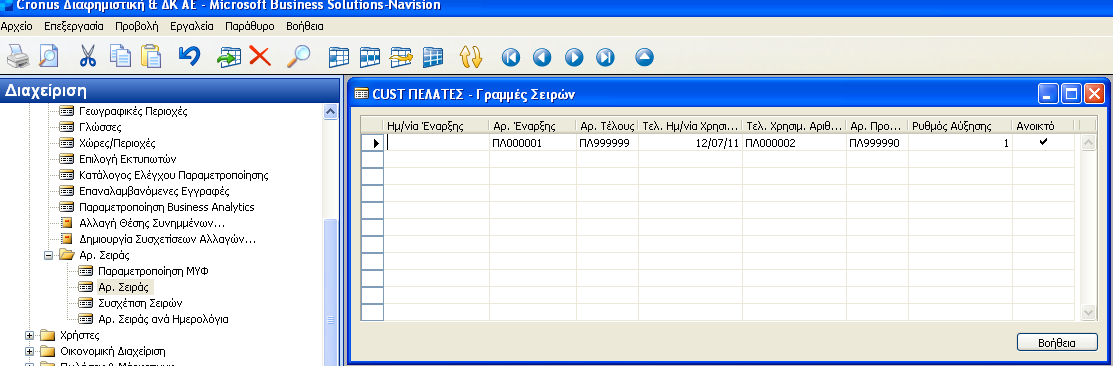This screenshot has width=1113, height=366.
Task: Click table scrollbar down arrow
Action: click(1088, 312)
